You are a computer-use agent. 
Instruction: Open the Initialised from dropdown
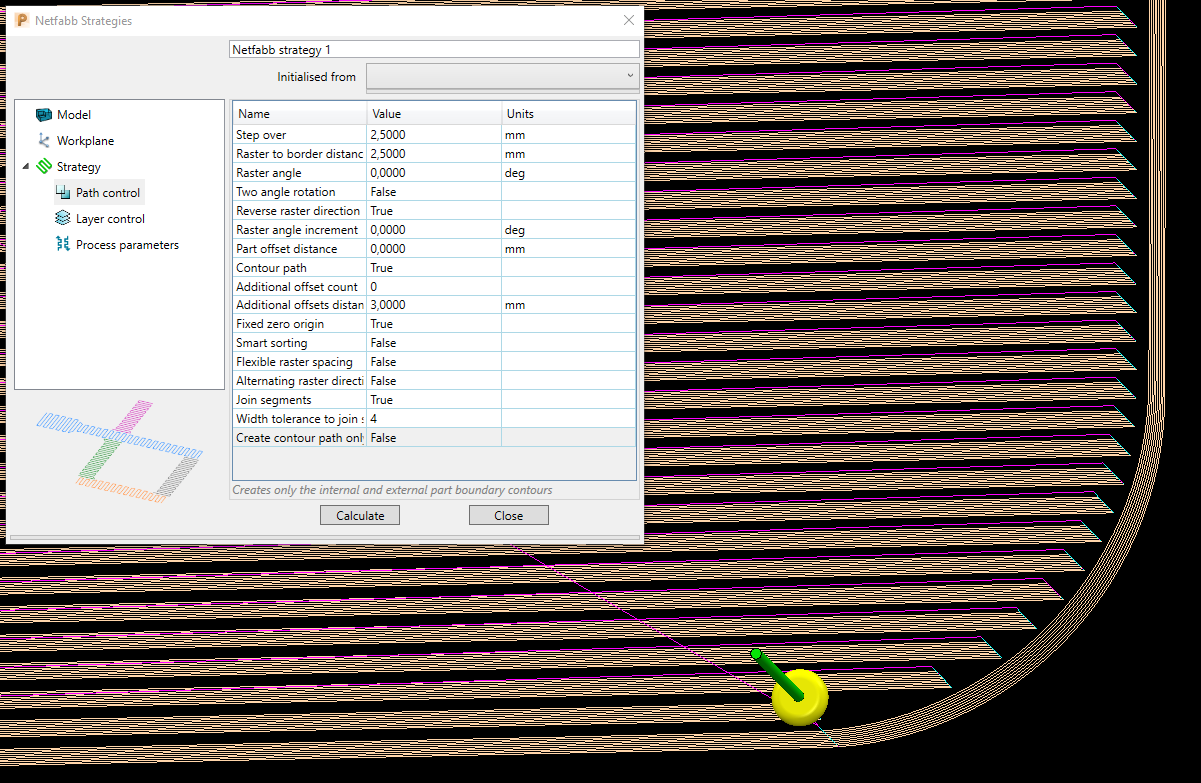click(x=630, y=76)
